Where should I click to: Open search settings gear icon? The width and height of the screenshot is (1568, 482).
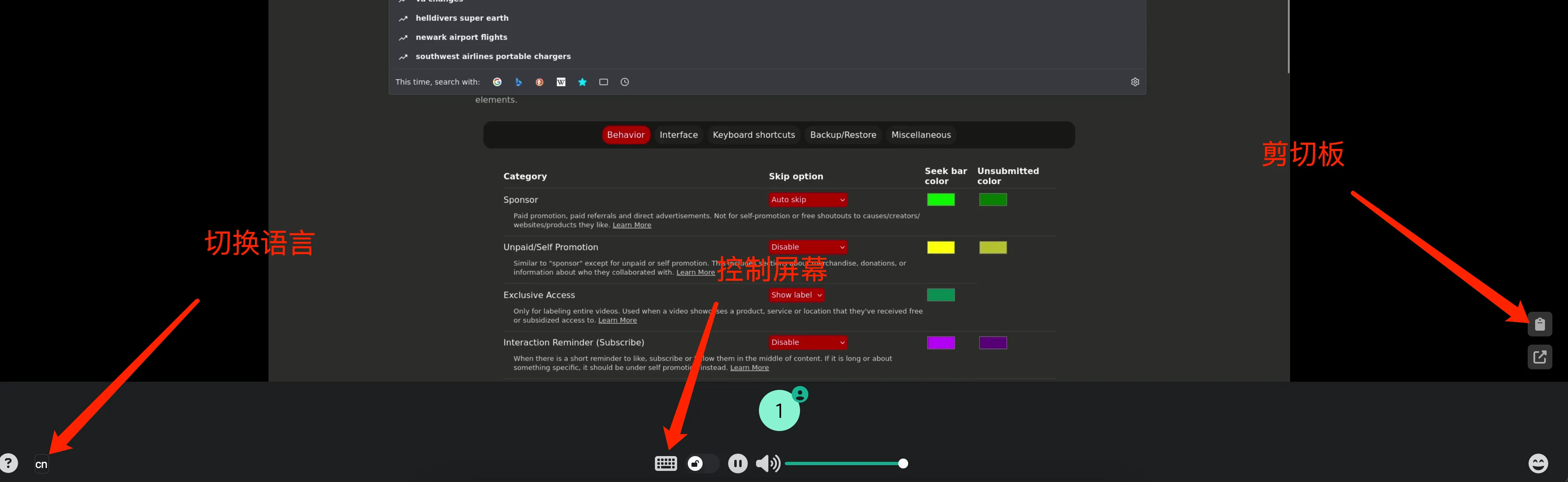click(x=1135, y=82)
